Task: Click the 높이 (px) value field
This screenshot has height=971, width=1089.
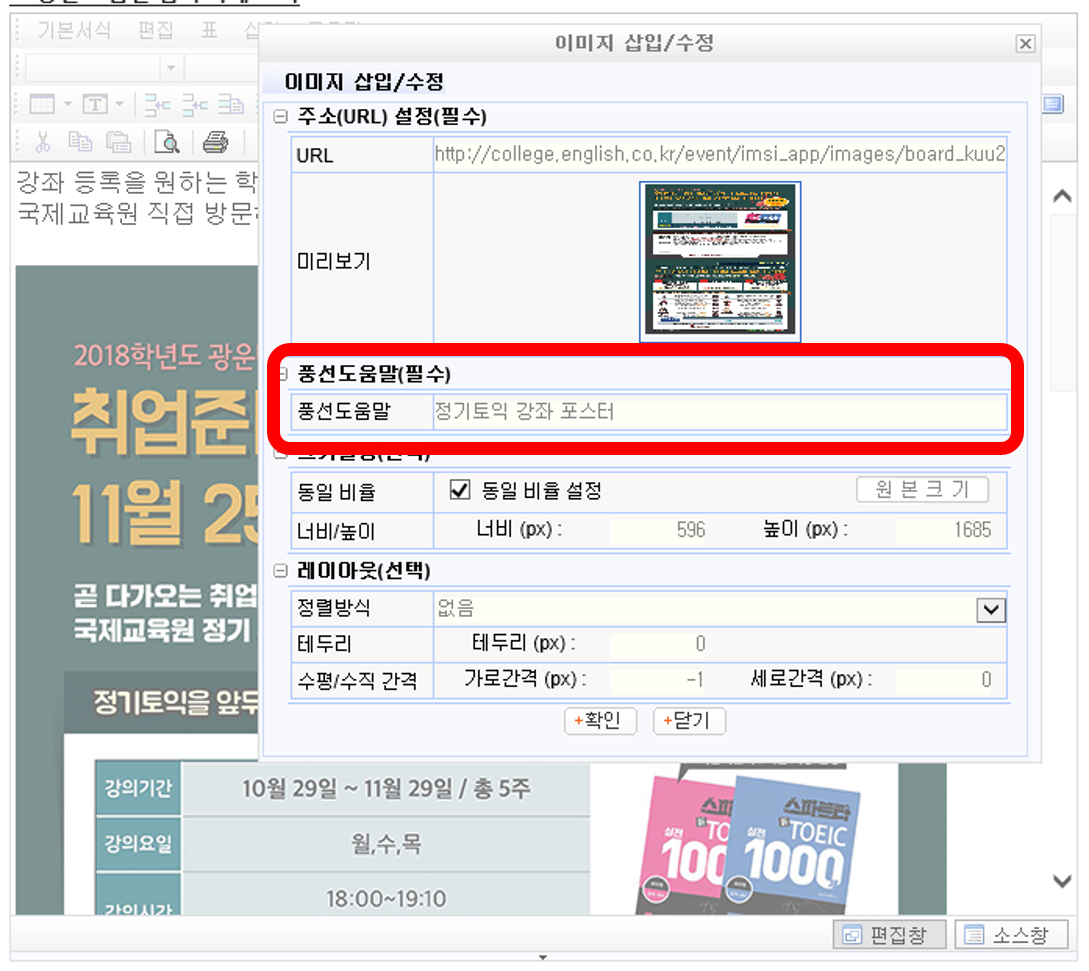Action: pos(946,531)
